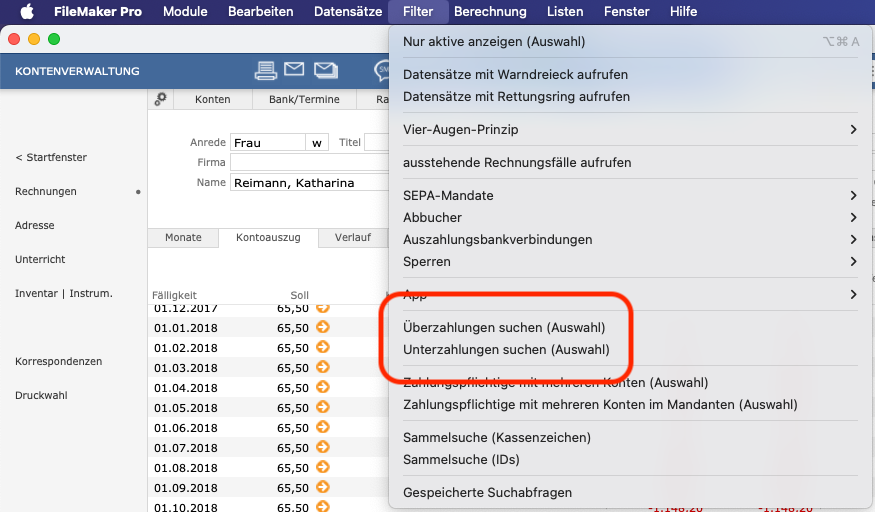Click the orange arrow for 01.01.2018
Screen dimensions: 875x512
pos(322,328)
